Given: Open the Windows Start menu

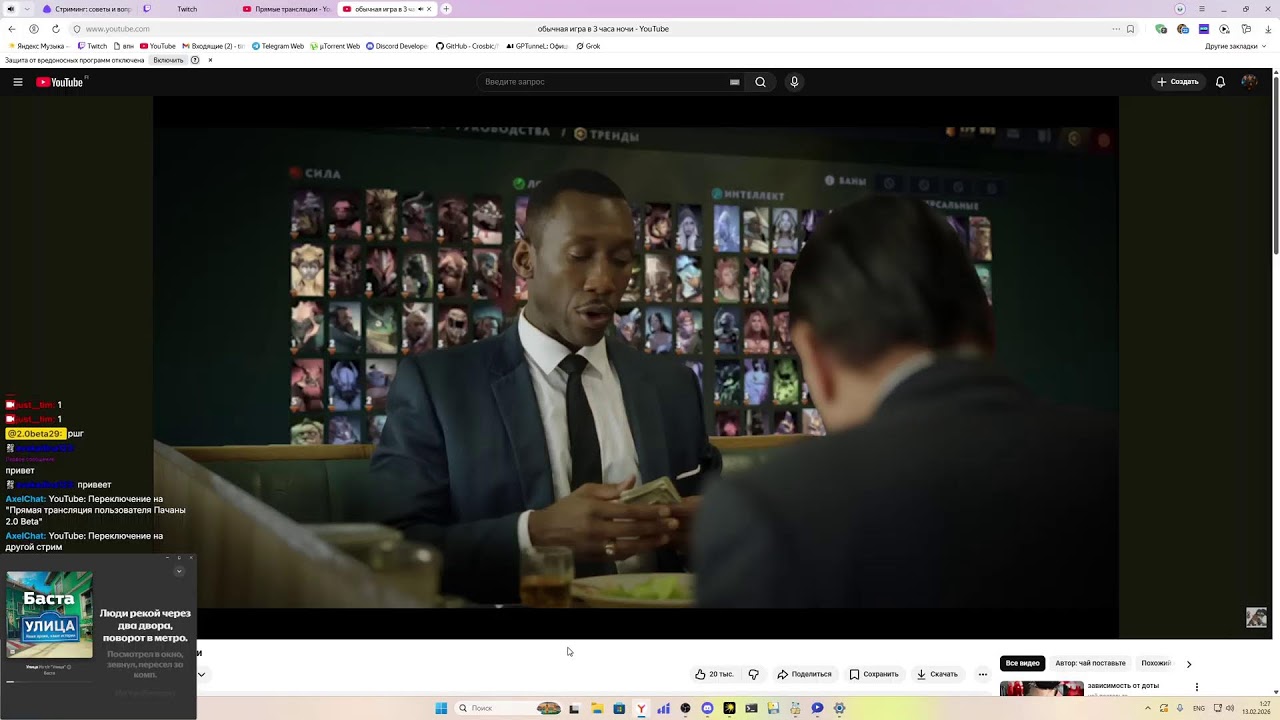Looking at the screenshot, I should point(441,708).
